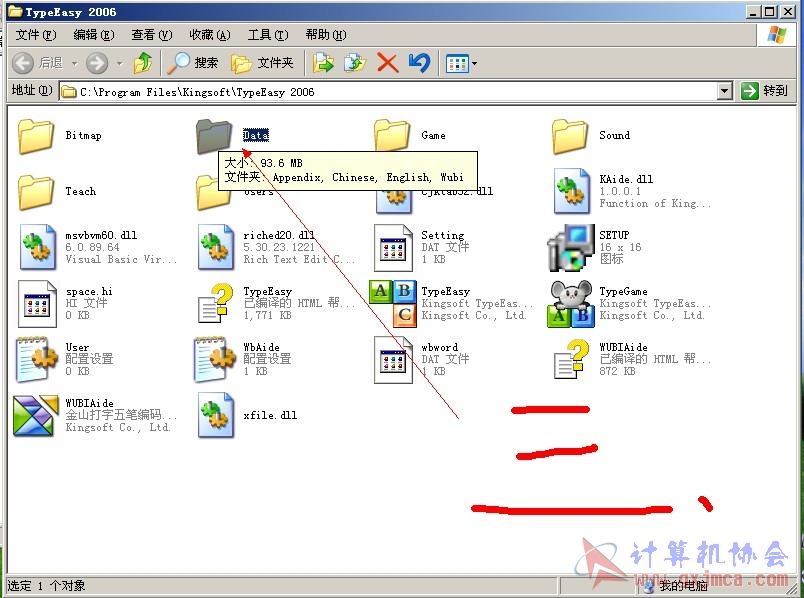
Task: Open the Tools (工具) menu
Action: (x=268, y=35)
